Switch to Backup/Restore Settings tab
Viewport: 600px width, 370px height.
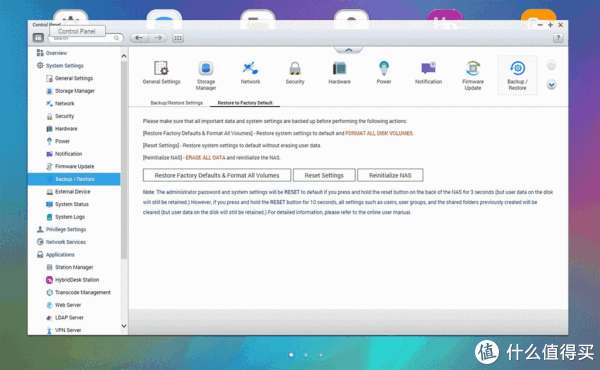click(x=176, y=103)
